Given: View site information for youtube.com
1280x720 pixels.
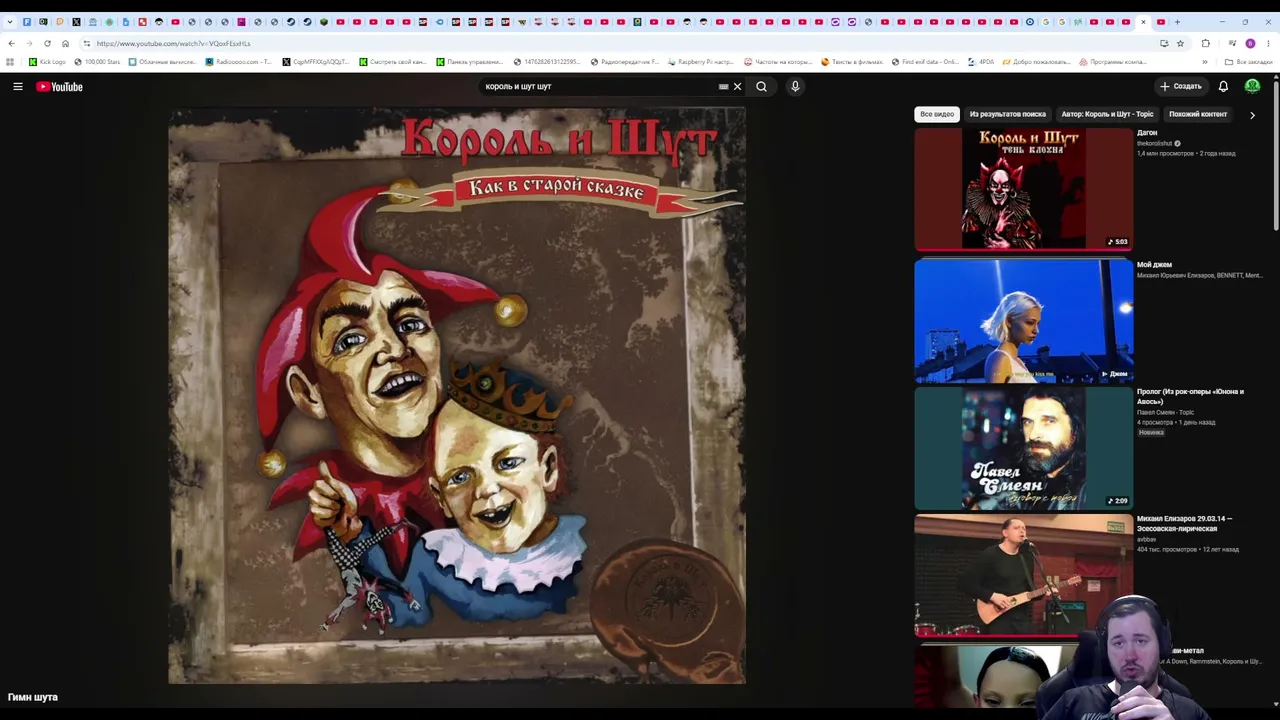Looking at the screenshot, I should [87, 44].
